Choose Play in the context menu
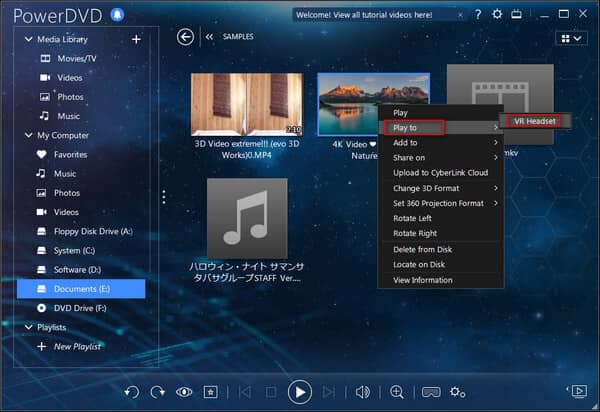Image resolution: width=600 pixels, height=412 pixels. pyautogui.click(x=440, y=113)
